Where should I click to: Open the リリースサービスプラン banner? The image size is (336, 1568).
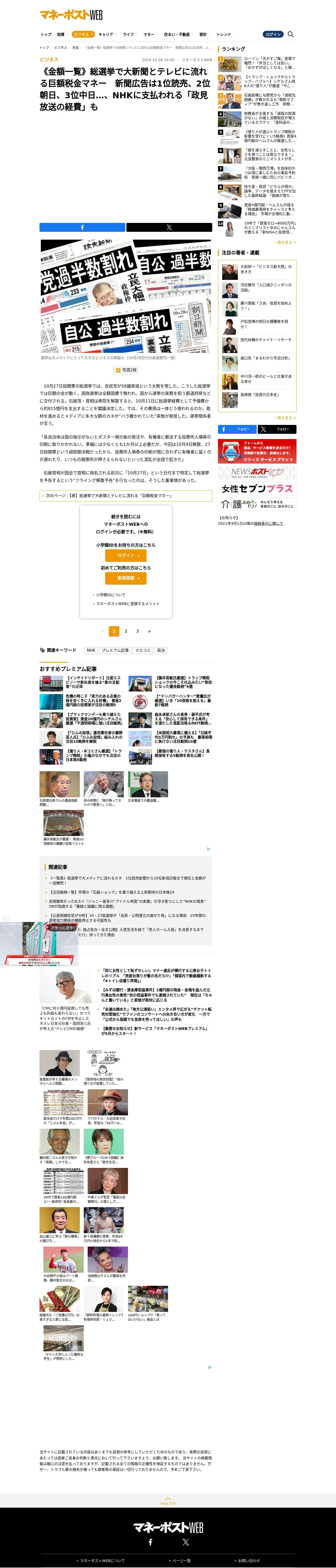257,451
